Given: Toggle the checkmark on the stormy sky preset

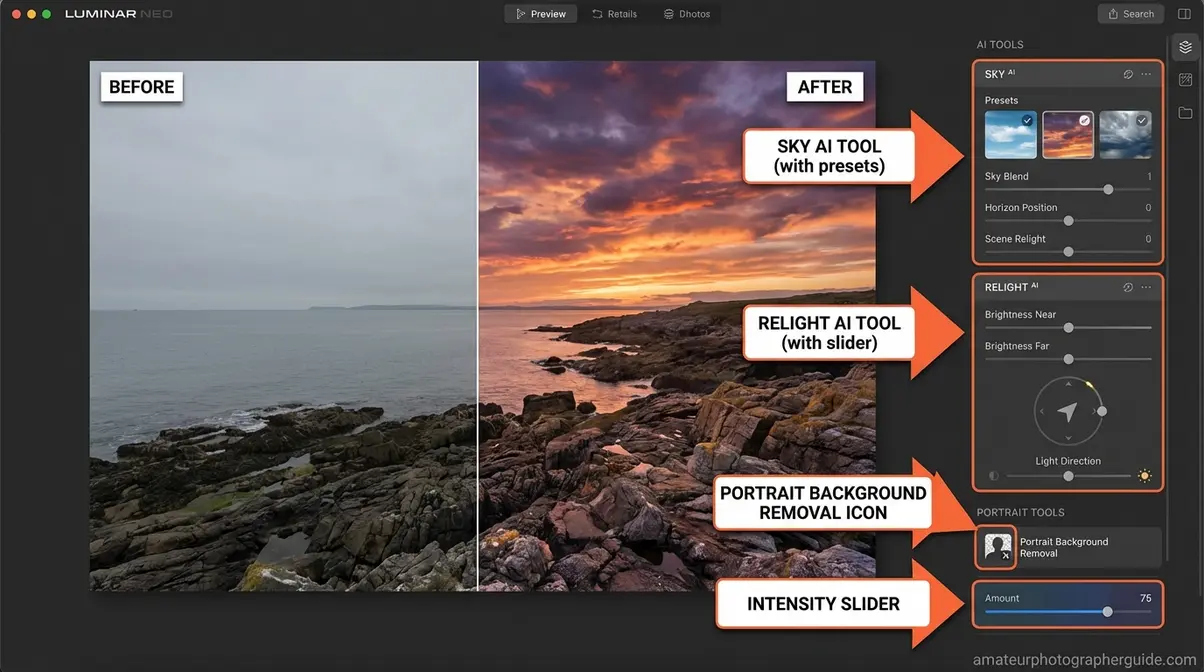Looking at the screenshot, I should click(1144, 120).
